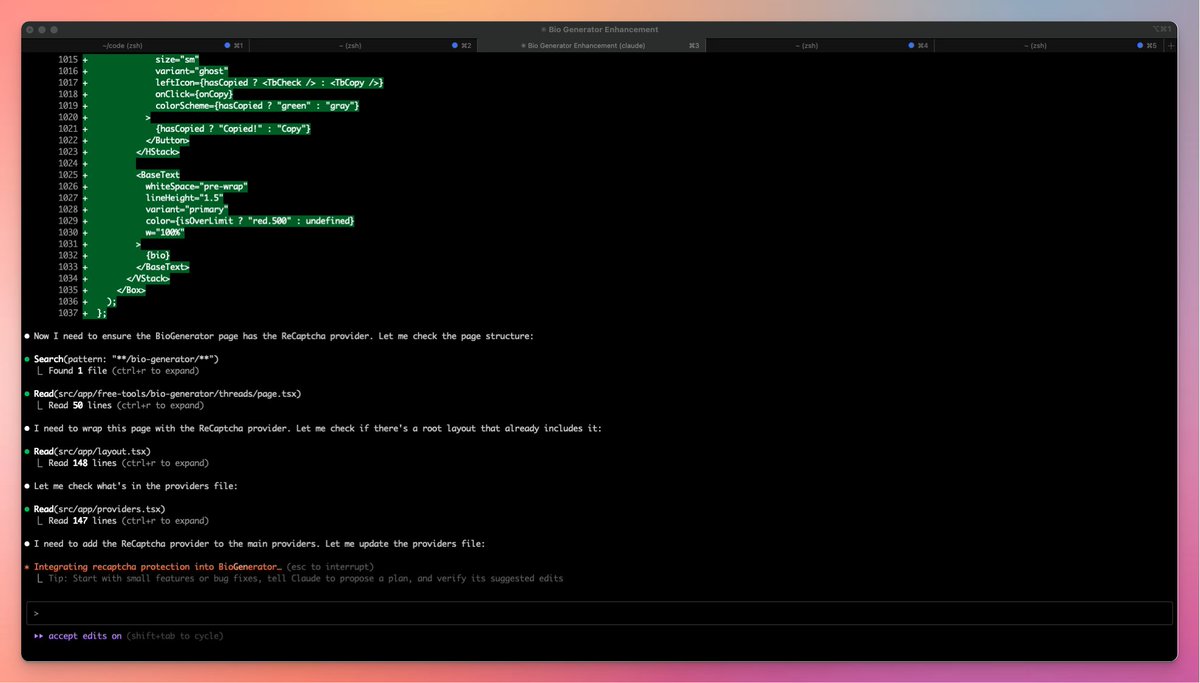1200x683 pixels.
Task: Click the command prompt input field
Action: [x=600, y=612]
